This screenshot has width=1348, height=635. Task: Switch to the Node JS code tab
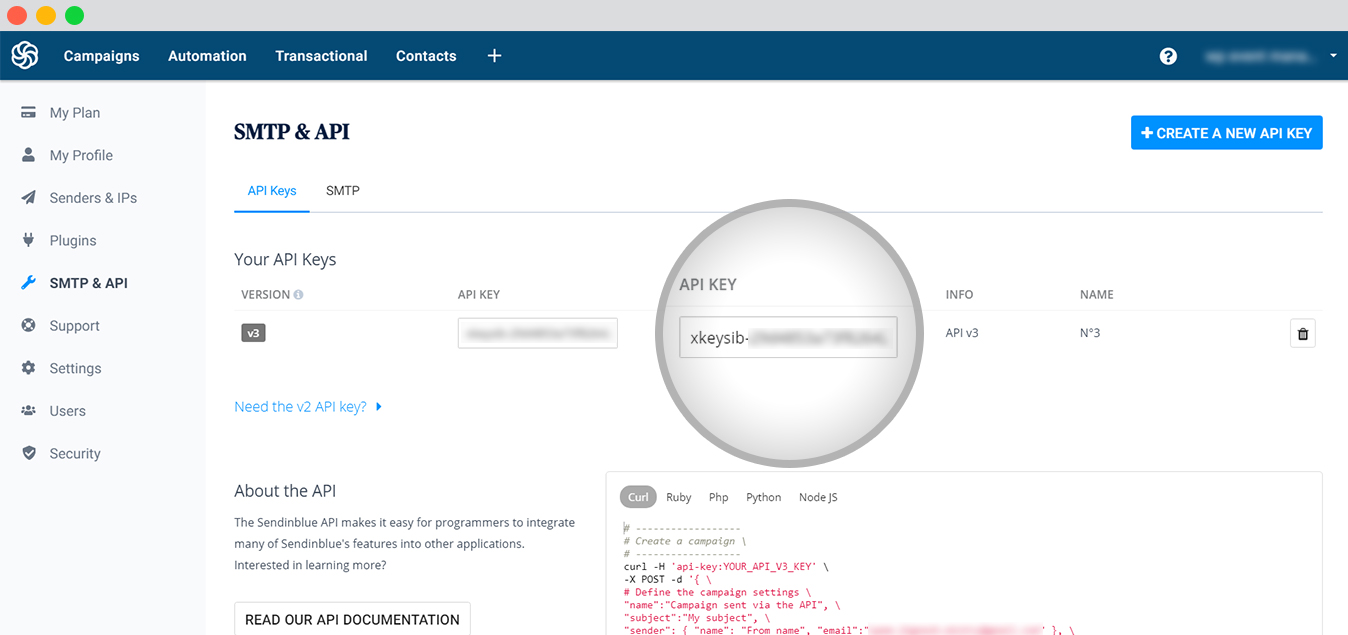[x=818, y=497]
